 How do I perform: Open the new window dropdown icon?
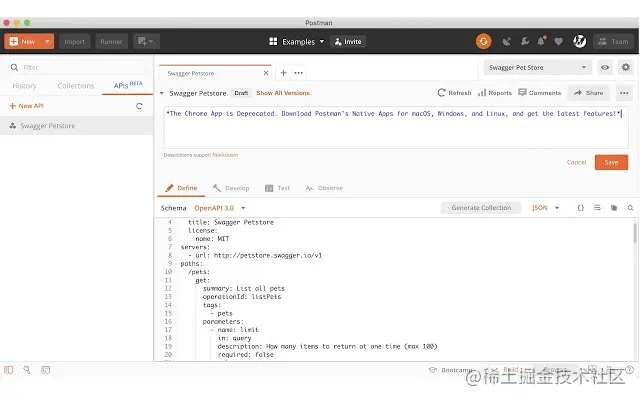tap(146, 41)
